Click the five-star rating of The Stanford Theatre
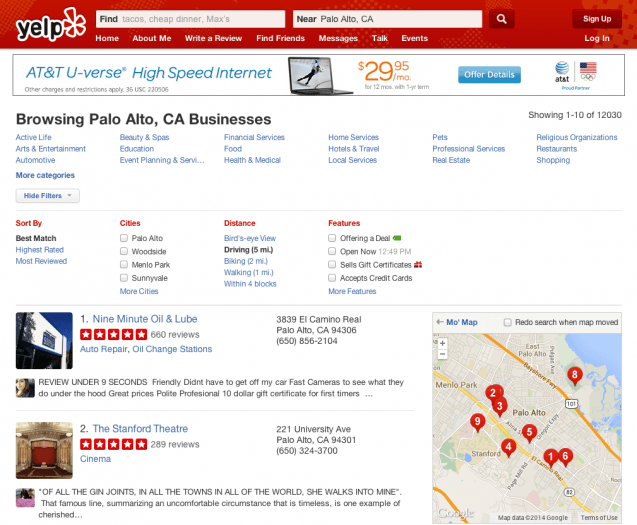 113,444
